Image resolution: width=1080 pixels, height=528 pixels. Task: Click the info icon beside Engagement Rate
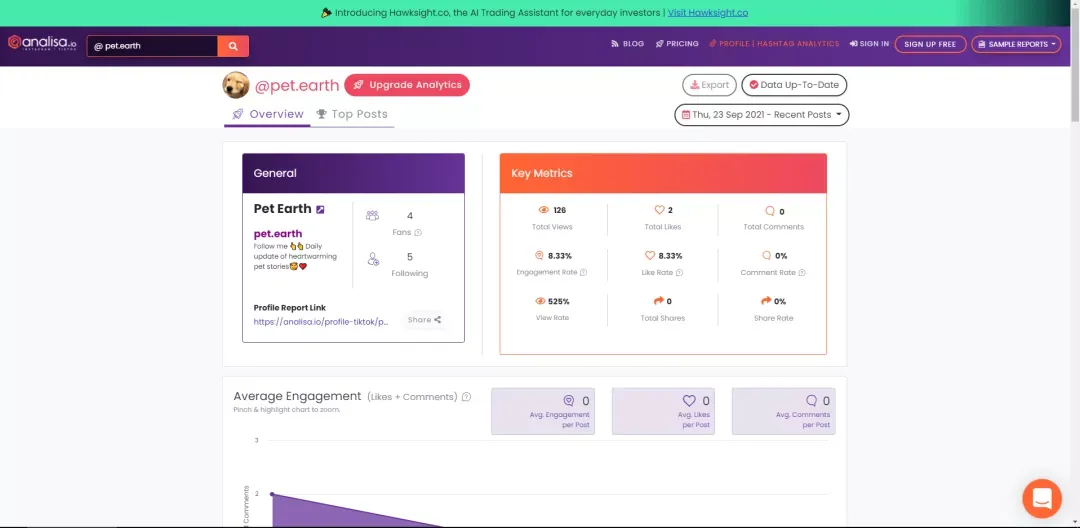coord(583,273)
